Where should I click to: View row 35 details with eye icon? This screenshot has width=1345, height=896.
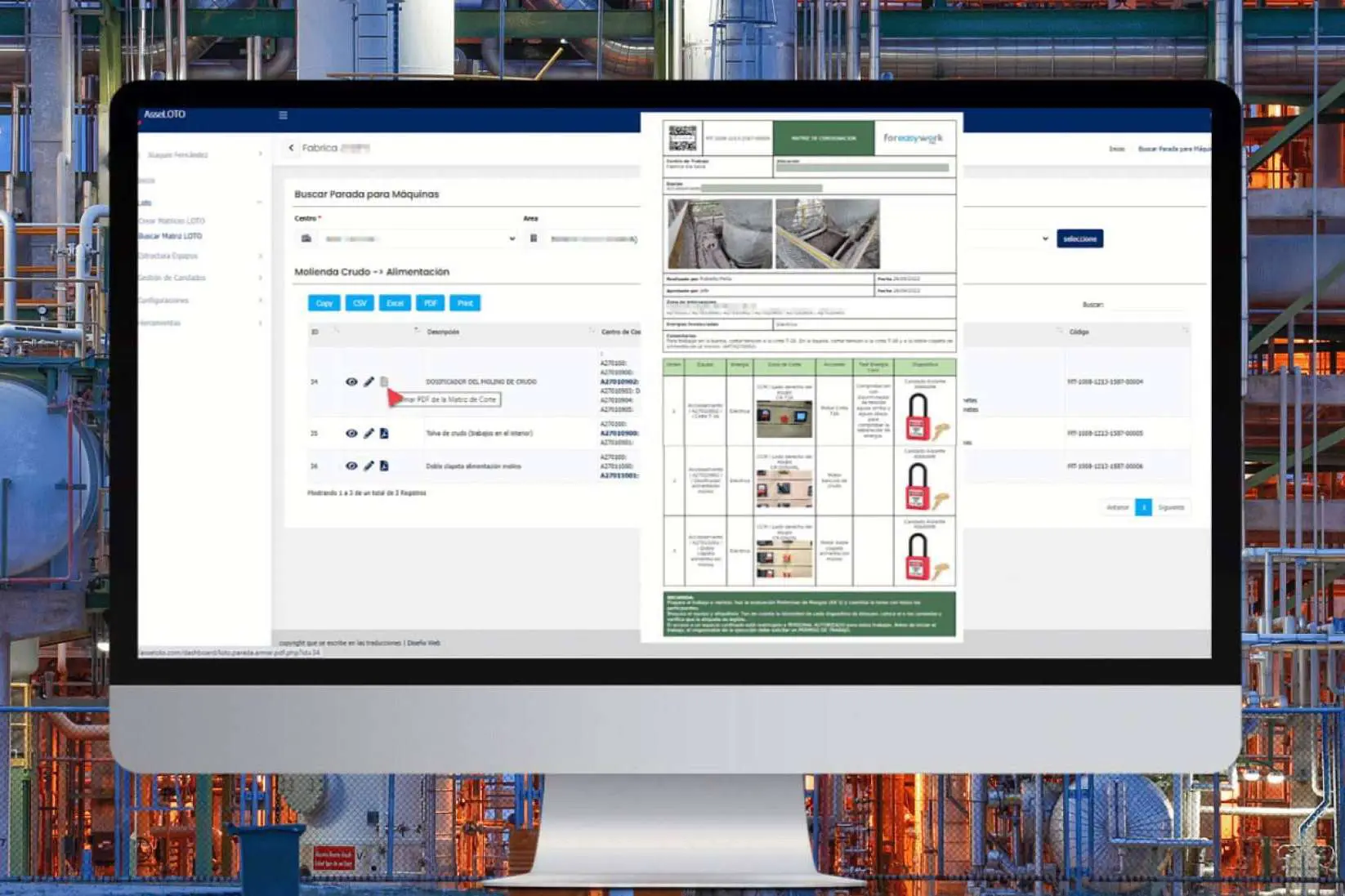coord(351,433)
